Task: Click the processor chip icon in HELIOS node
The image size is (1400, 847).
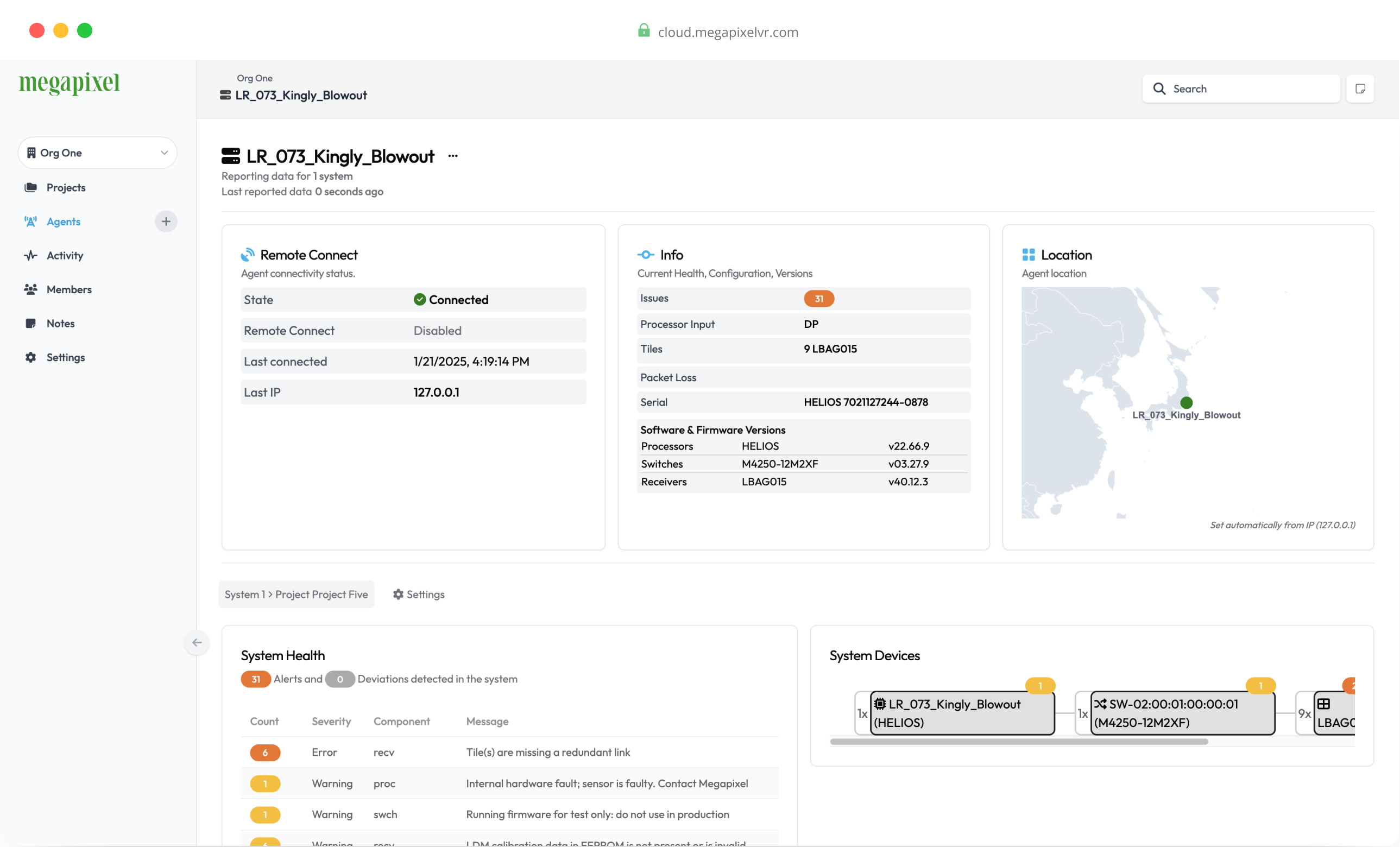Action: pyautogui.click(x=880, y=704)
